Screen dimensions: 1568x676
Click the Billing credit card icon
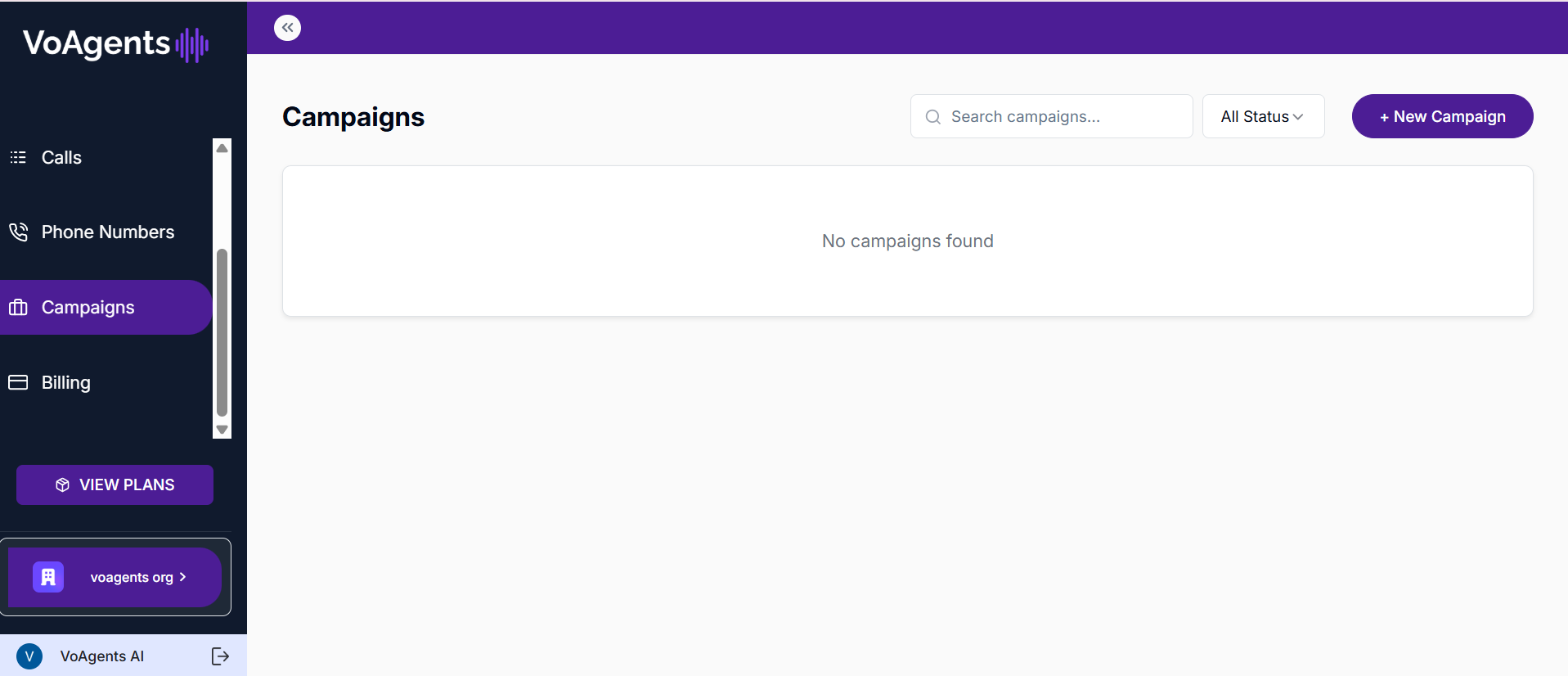click(x=18, y=382)
